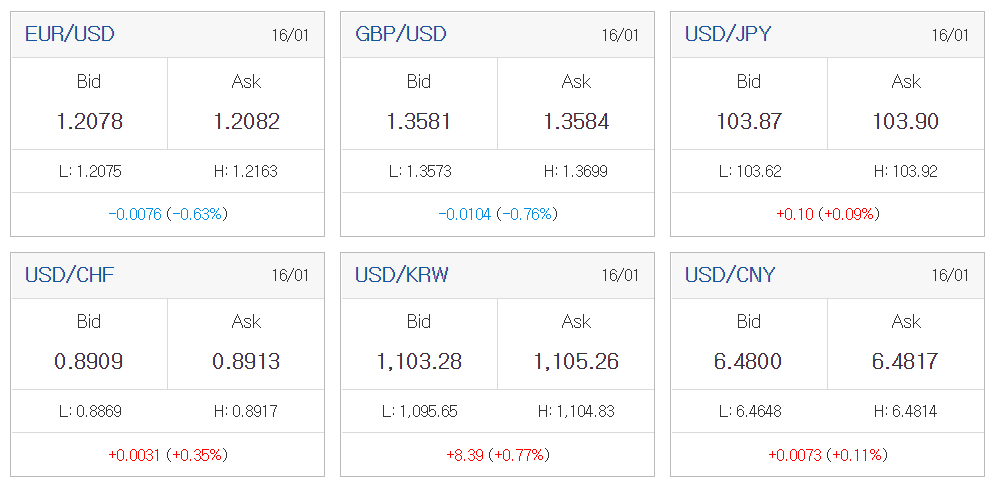The height and width of the screenshot is (490, 997).
Task: Open the USD/CHF currency pair title
Action: tap(70, 275)
